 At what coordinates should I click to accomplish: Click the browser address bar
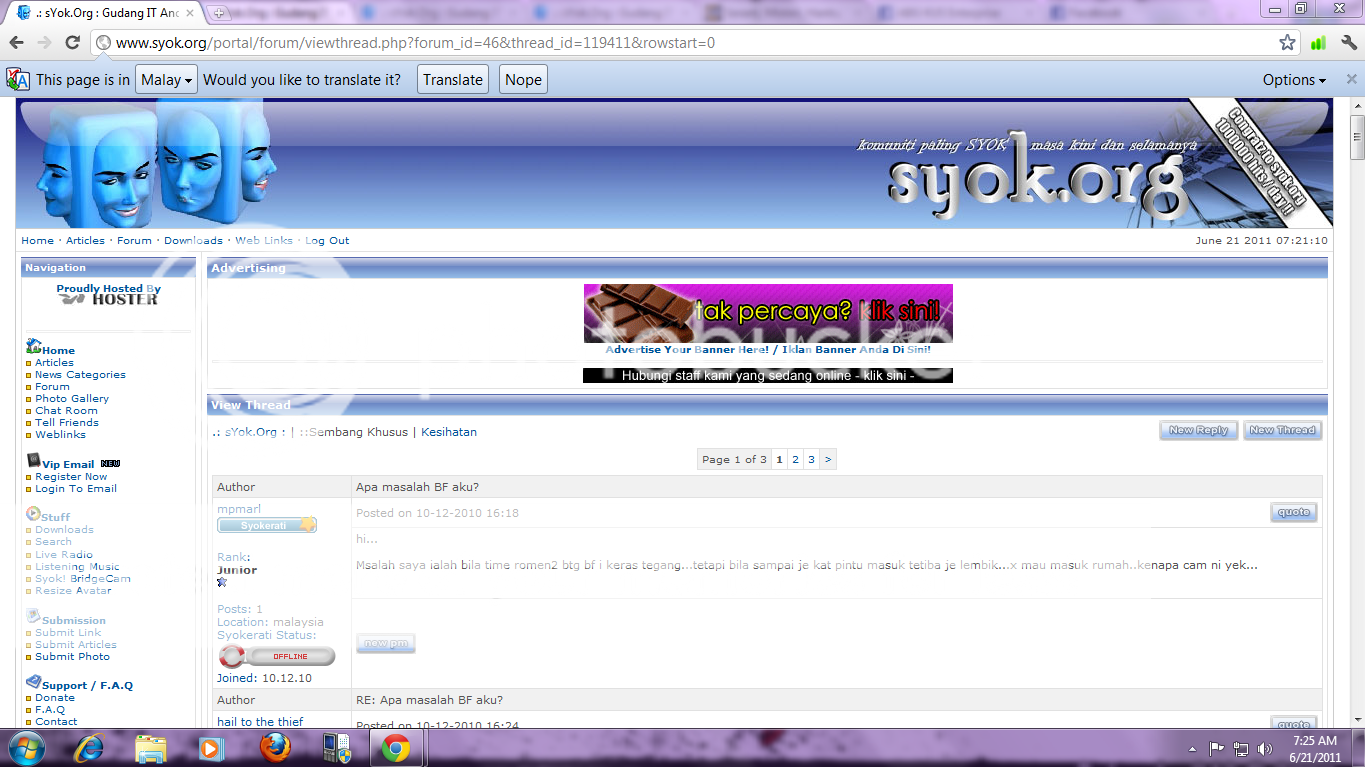click(690, 43)
